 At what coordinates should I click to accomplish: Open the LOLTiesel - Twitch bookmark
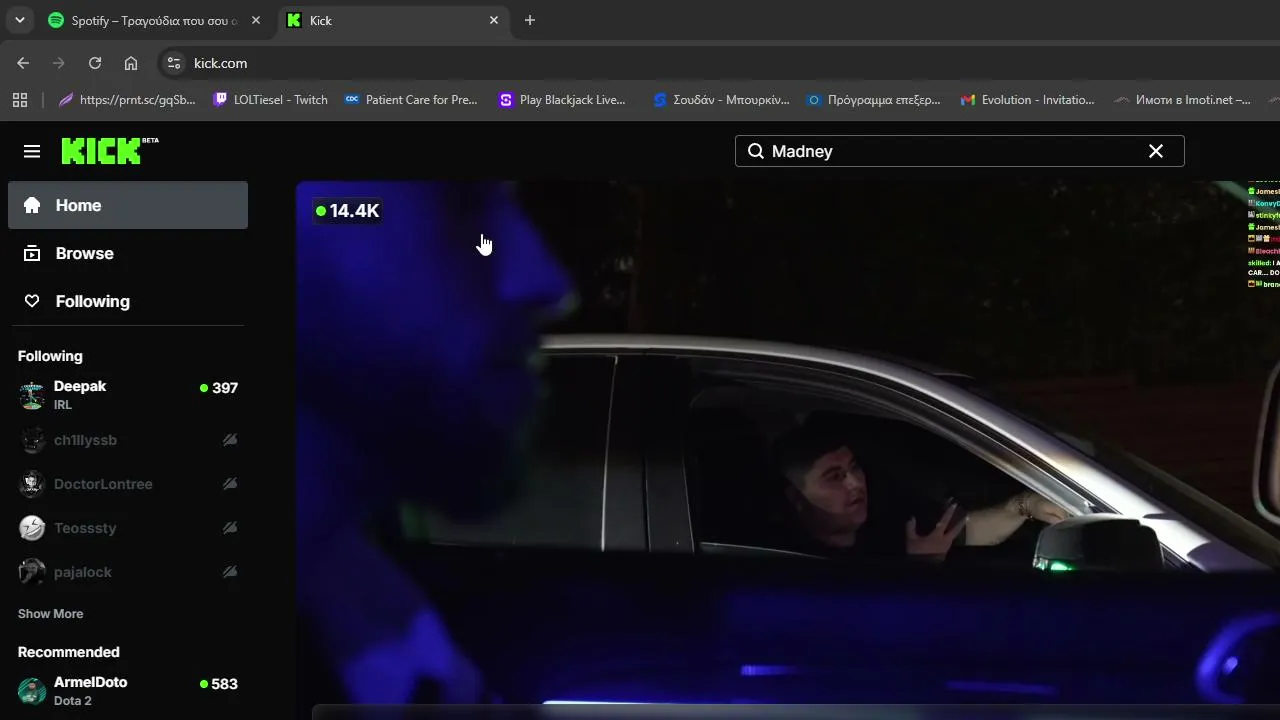coord(271,100)
